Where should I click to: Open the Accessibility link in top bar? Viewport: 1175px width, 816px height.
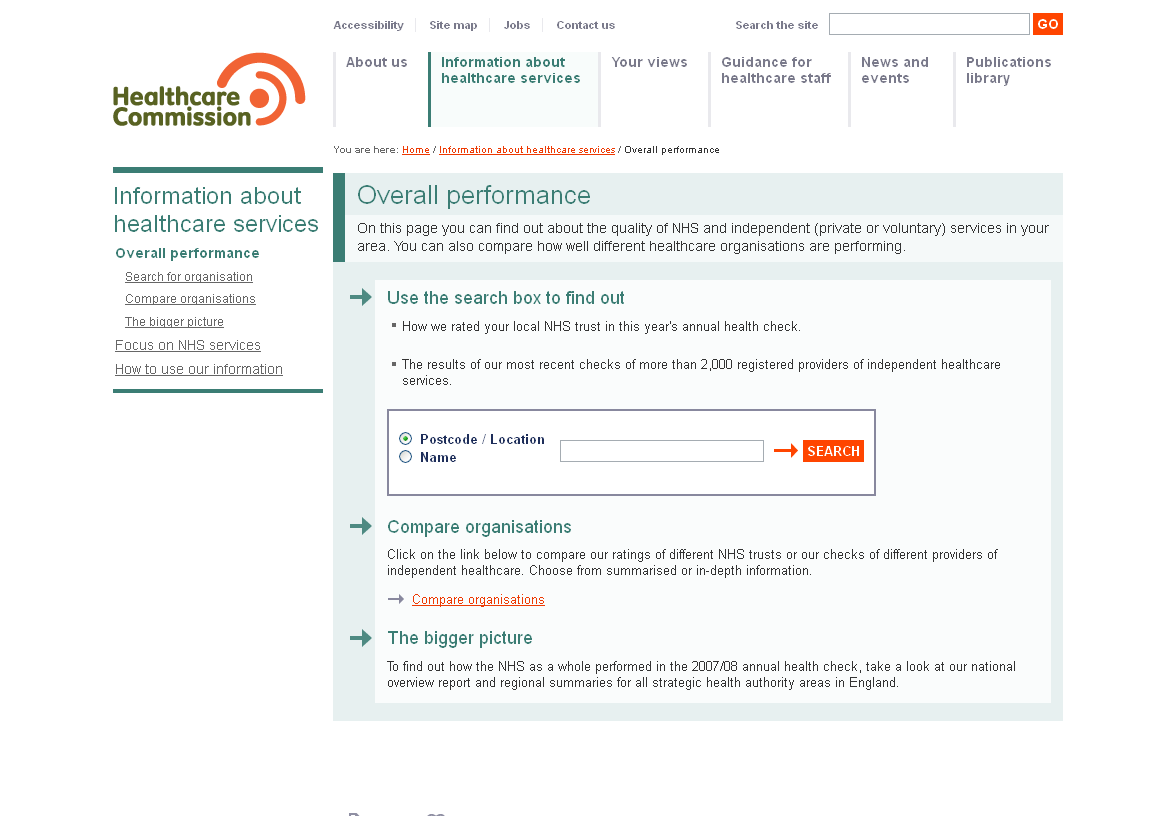[x=368, y=25]
